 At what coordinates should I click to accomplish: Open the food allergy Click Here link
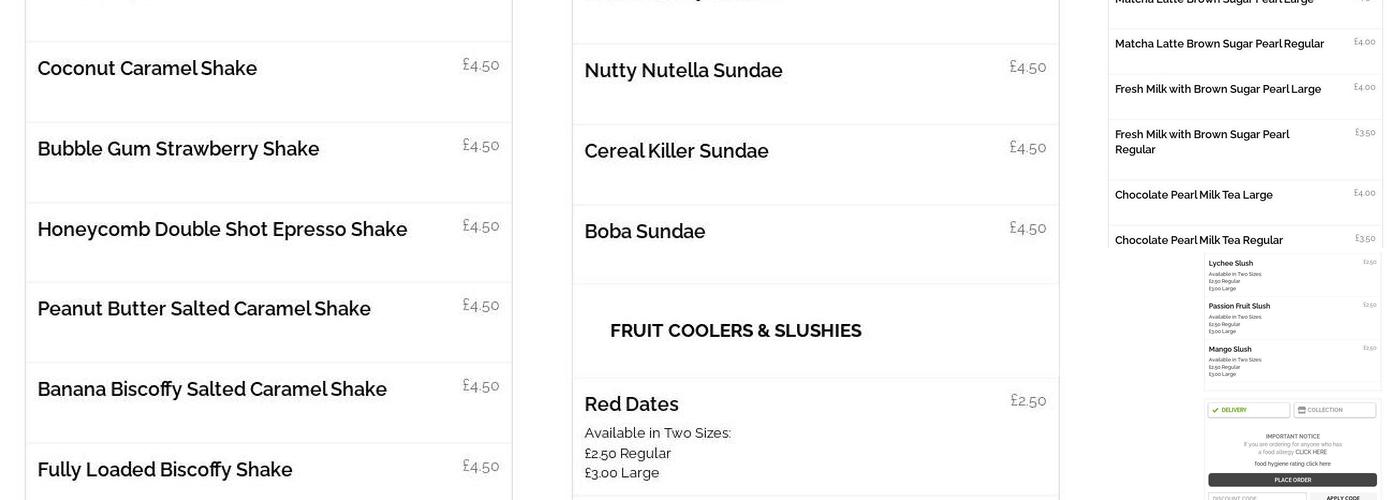point(1311,452)
